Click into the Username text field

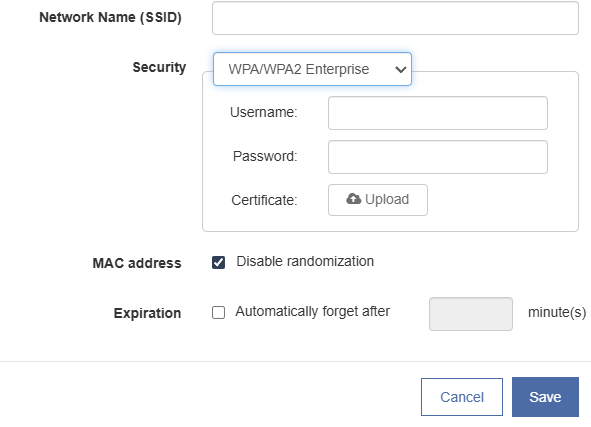438,113
